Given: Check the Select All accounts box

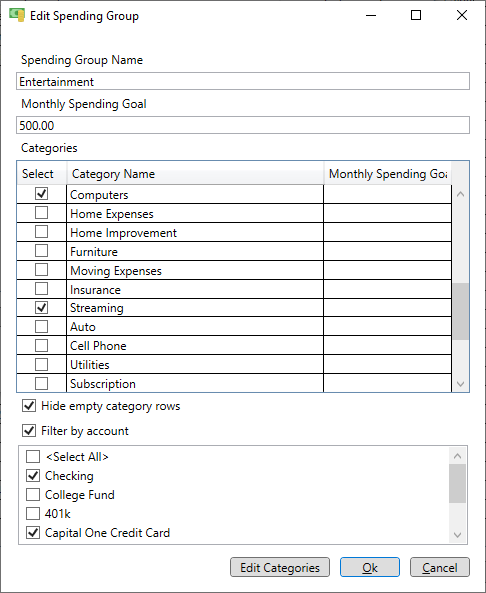Looking at the screenshot, I should pos(33,456).
